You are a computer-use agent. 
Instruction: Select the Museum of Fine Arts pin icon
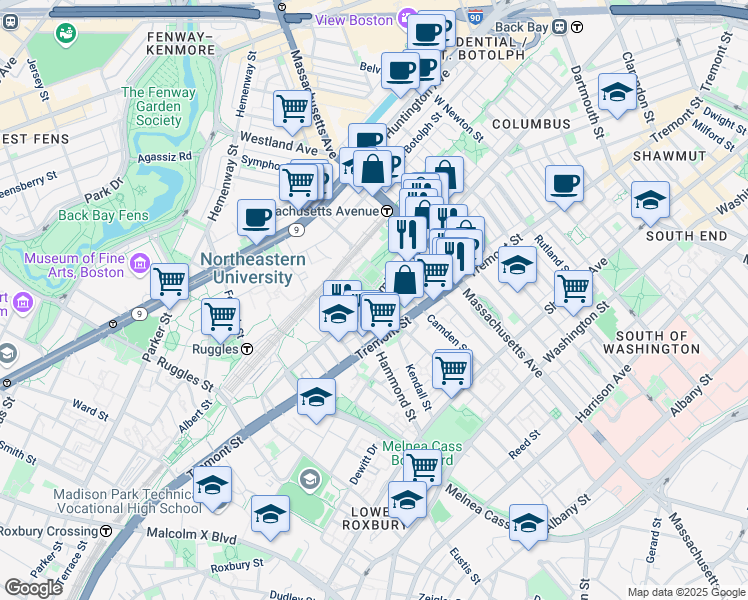[140, 263]
